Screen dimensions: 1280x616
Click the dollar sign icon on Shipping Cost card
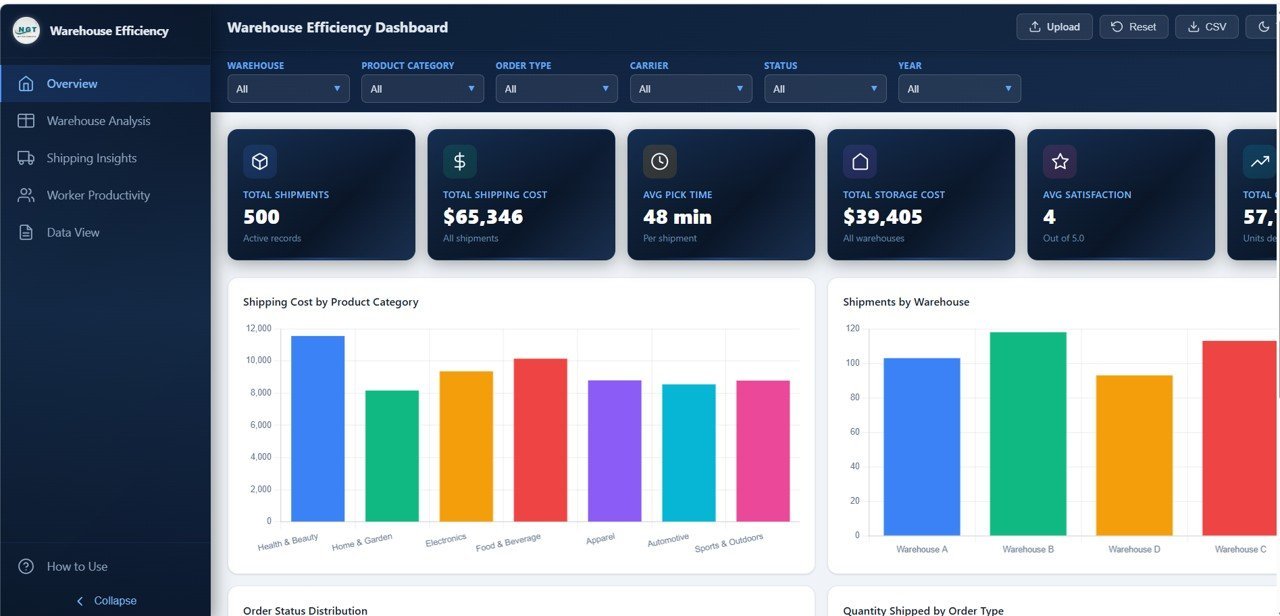coord(460,162)
